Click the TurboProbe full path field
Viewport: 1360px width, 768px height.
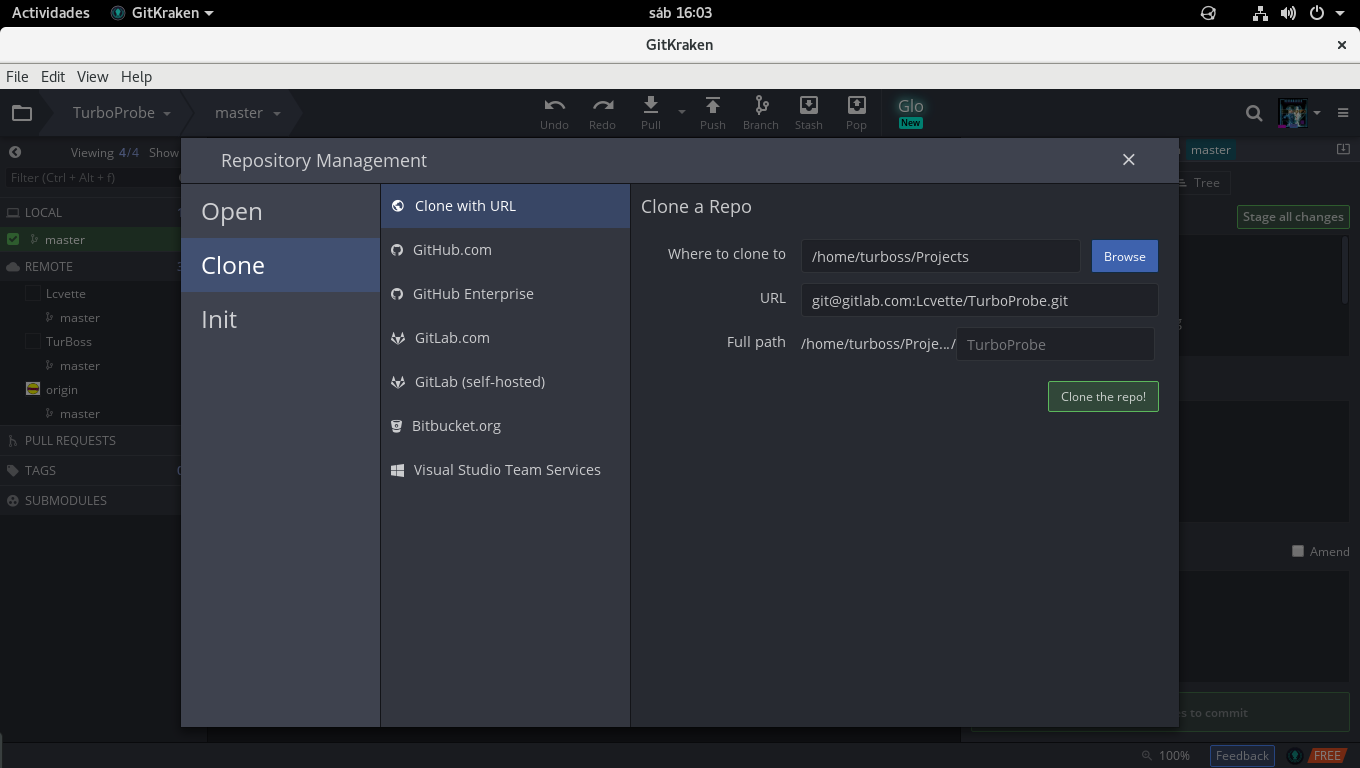[x=1055, y=344]
